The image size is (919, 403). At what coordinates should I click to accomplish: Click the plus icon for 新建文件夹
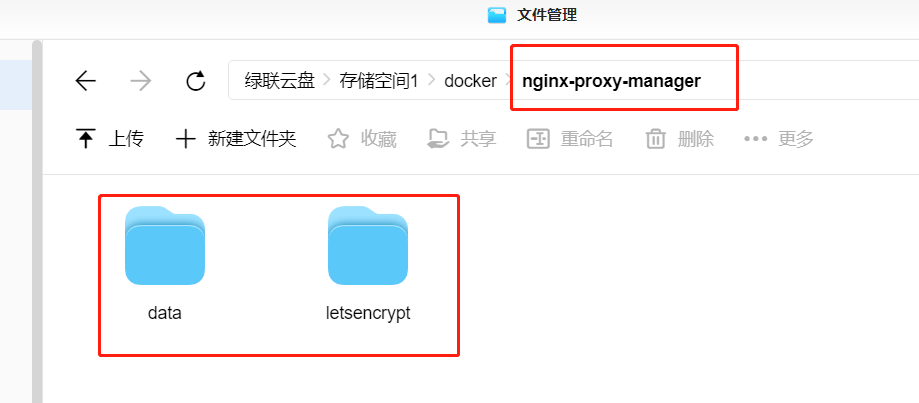(x=186, y=139)
